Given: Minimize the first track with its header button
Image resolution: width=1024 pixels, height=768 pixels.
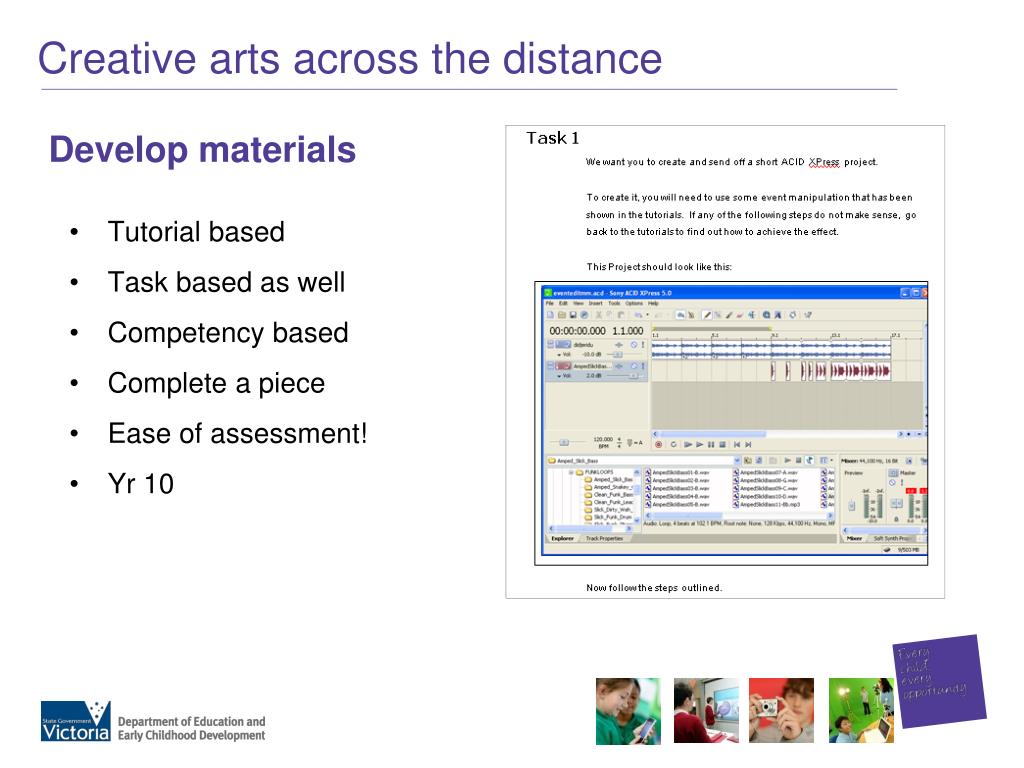Looking at the screenshot, I should point(551,344).
